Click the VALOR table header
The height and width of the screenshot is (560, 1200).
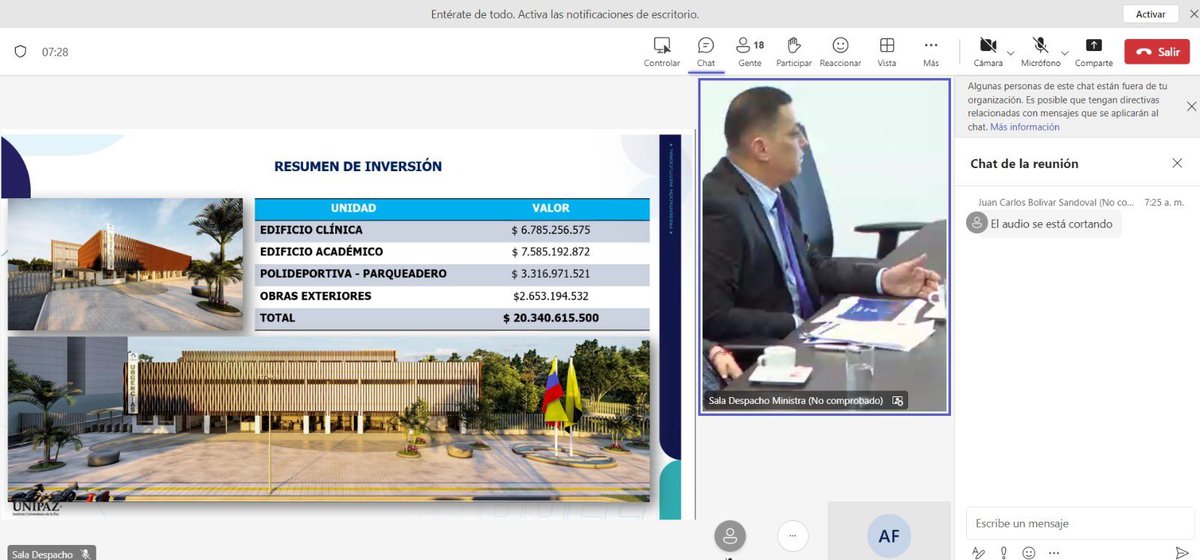click(551, 208)
